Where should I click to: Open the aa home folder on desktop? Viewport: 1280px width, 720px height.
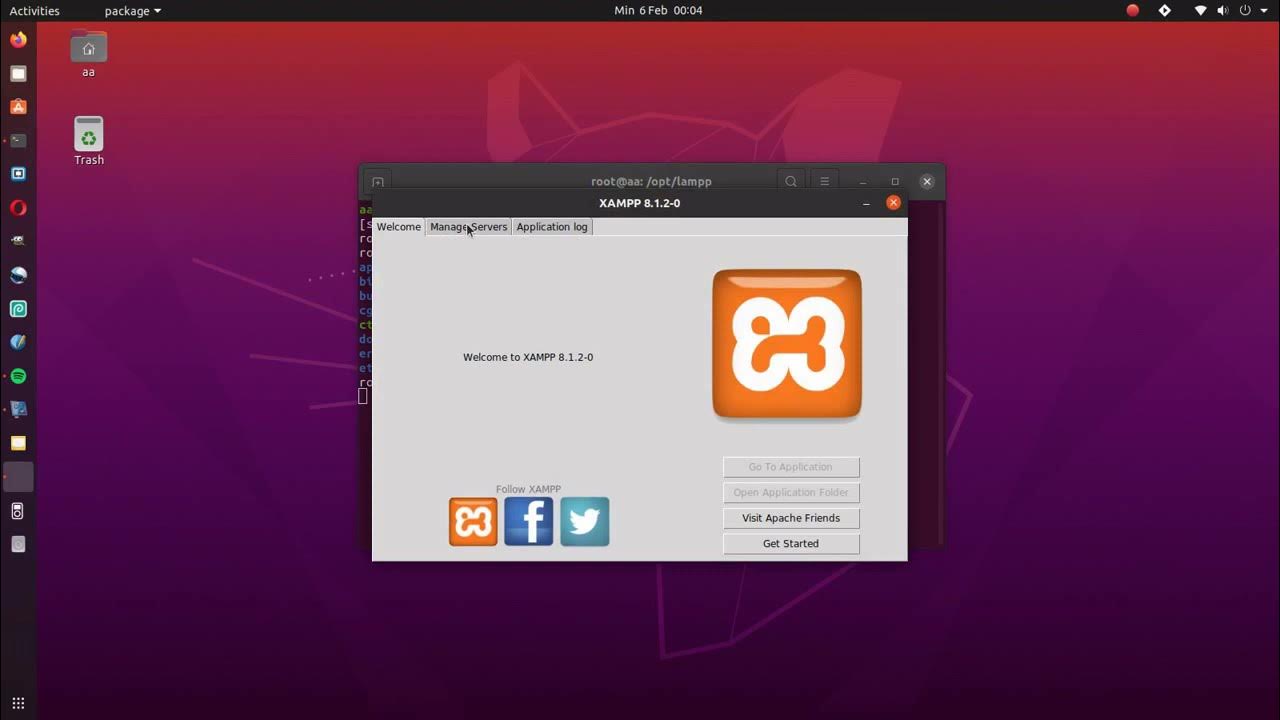click(x=89, y=55)
